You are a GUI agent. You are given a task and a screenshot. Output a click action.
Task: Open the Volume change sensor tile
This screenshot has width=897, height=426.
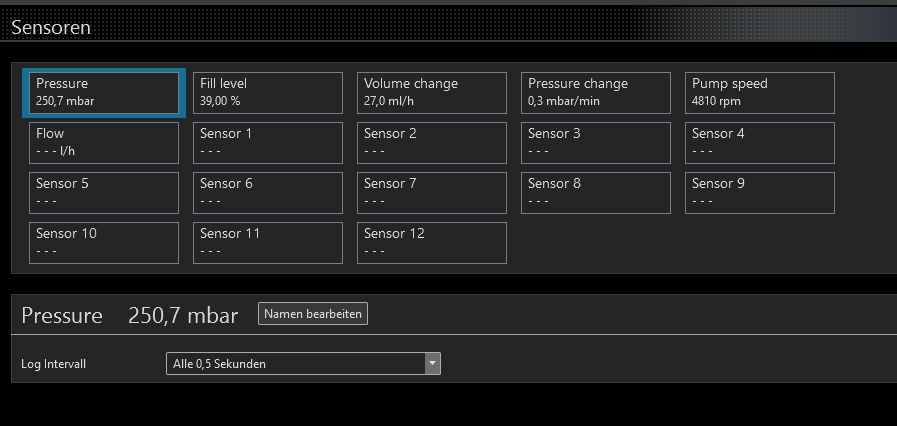pos(432,92)
